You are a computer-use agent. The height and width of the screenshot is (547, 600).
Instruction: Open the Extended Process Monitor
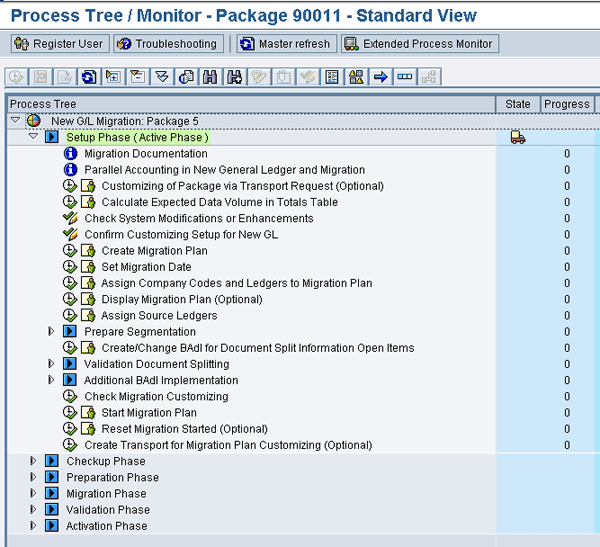[x=419, y=44]
